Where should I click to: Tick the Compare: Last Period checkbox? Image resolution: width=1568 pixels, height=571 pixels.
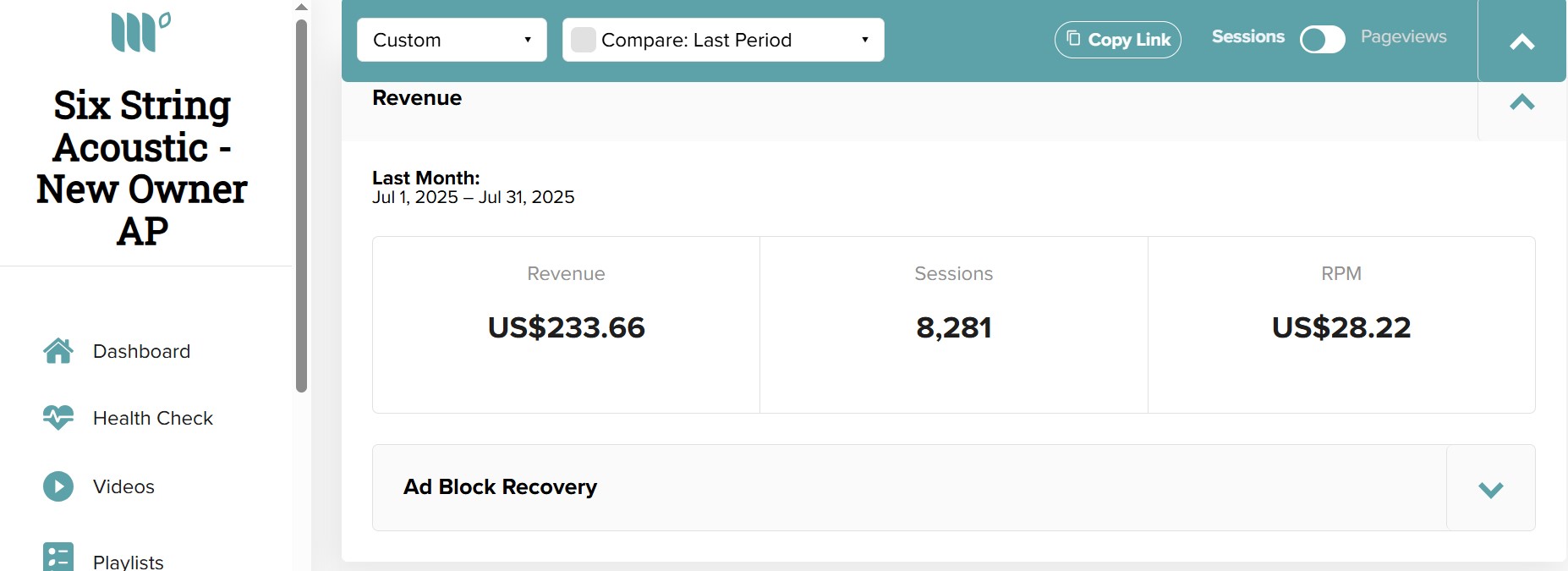pyautogui.click(x=584, y=40)
